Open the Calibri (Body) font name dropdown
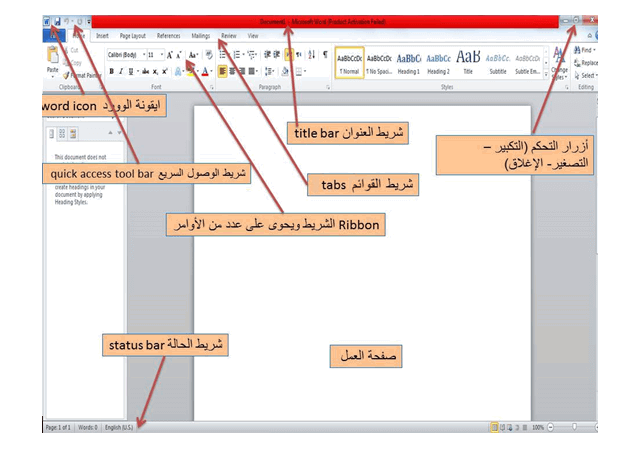Screen dimensions: 631x450 124,54
